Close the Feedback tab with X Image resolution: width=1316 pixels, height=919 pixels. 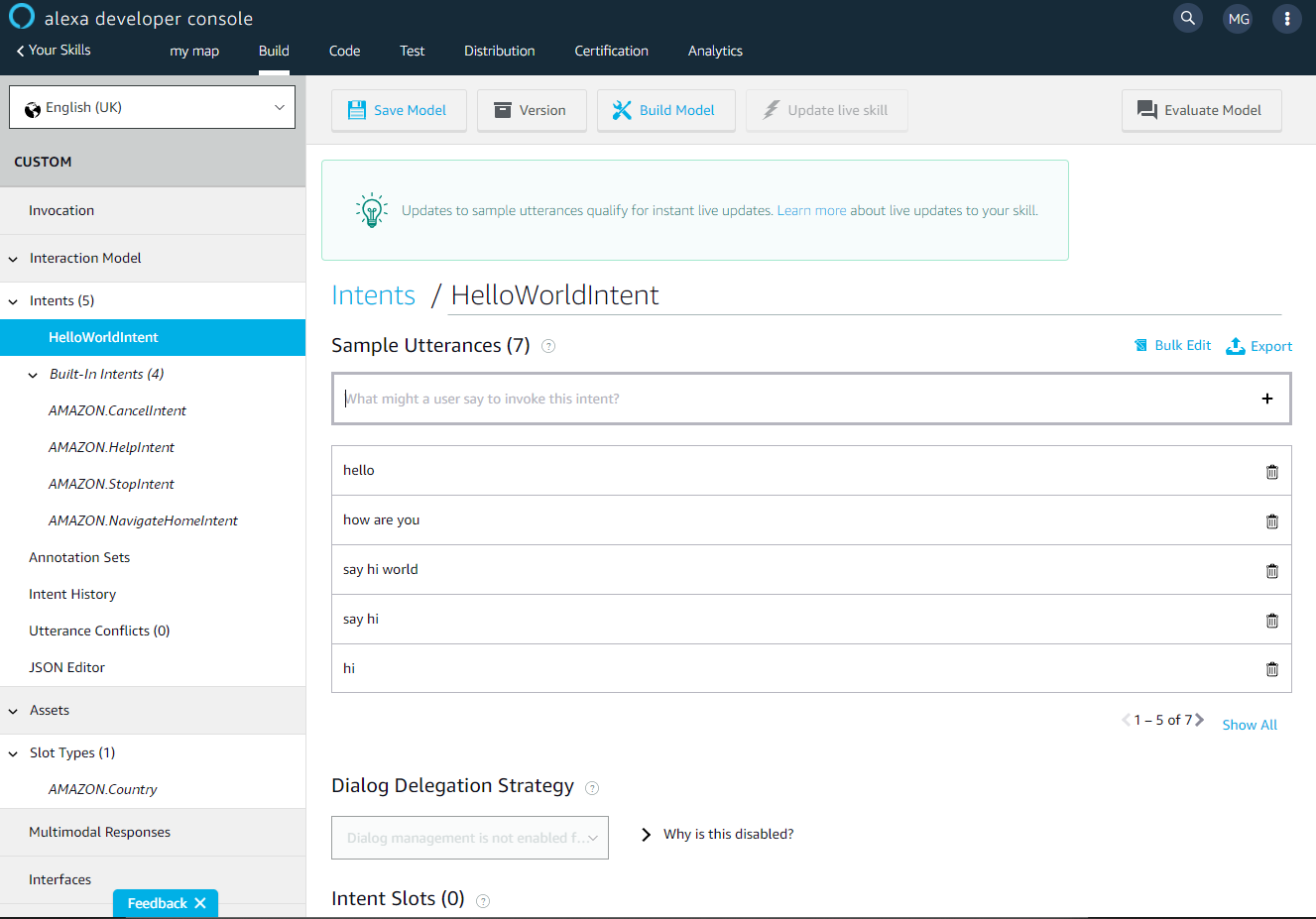coord(200,903)
